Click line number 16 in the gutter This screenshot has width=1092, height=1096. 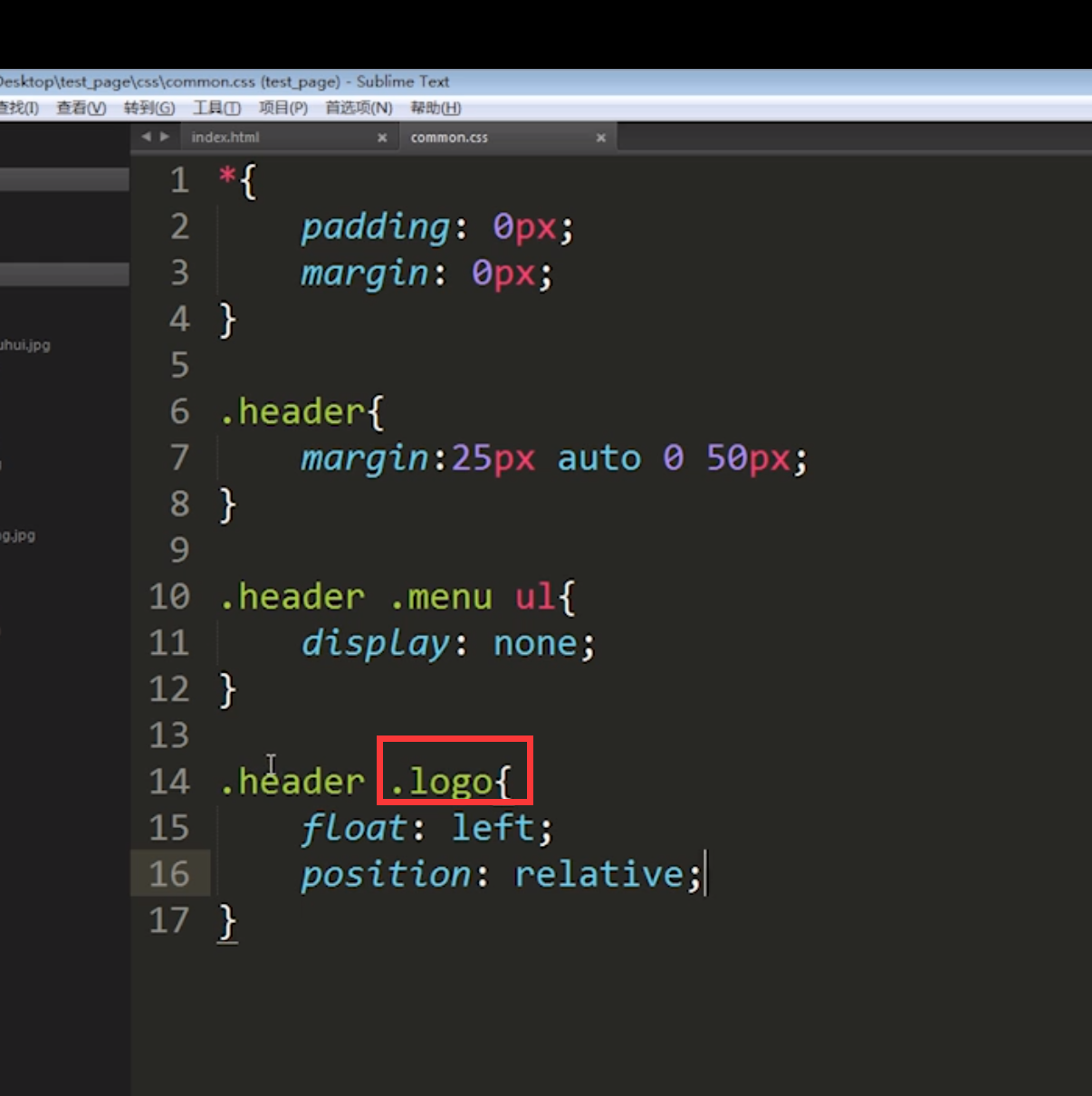point(169,873)
